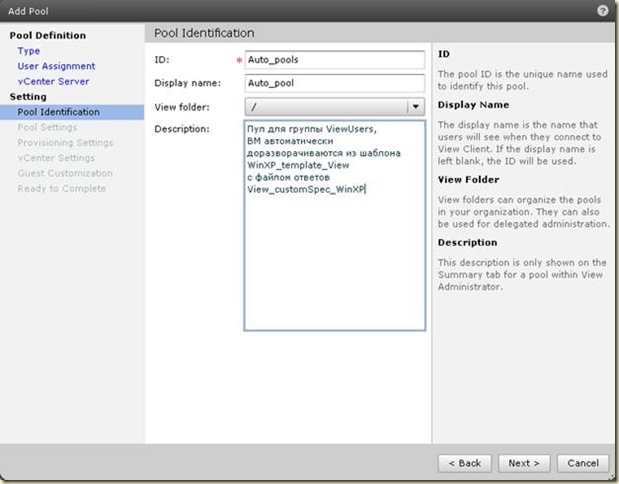The width and height of the screenshot is (619, 484).
Task: Open the vCenter Server step
Action: pyautogui.click(x=53, y=81)
